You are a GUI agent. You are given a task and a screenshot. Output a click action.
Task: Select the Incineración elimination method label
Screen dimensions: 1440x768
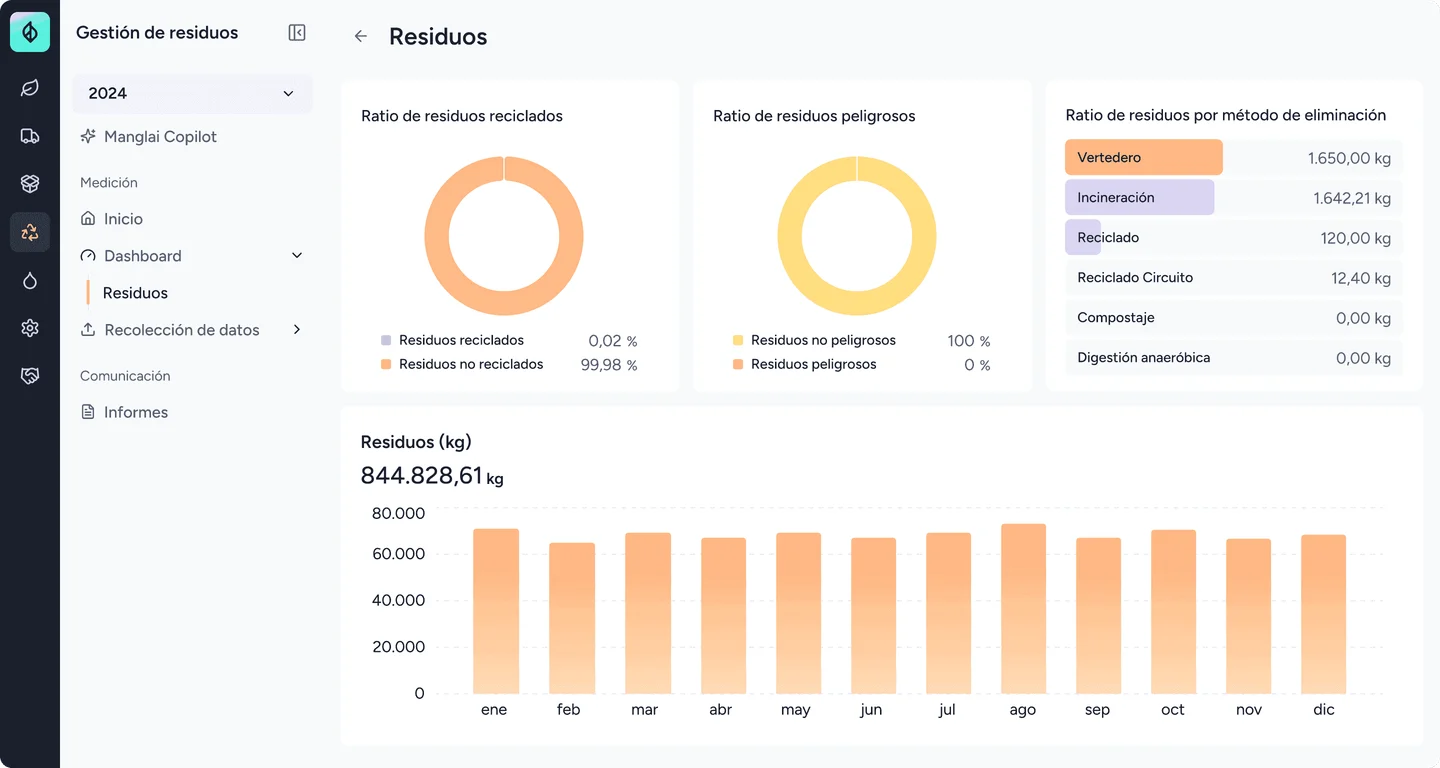(x=1116, y=198)
